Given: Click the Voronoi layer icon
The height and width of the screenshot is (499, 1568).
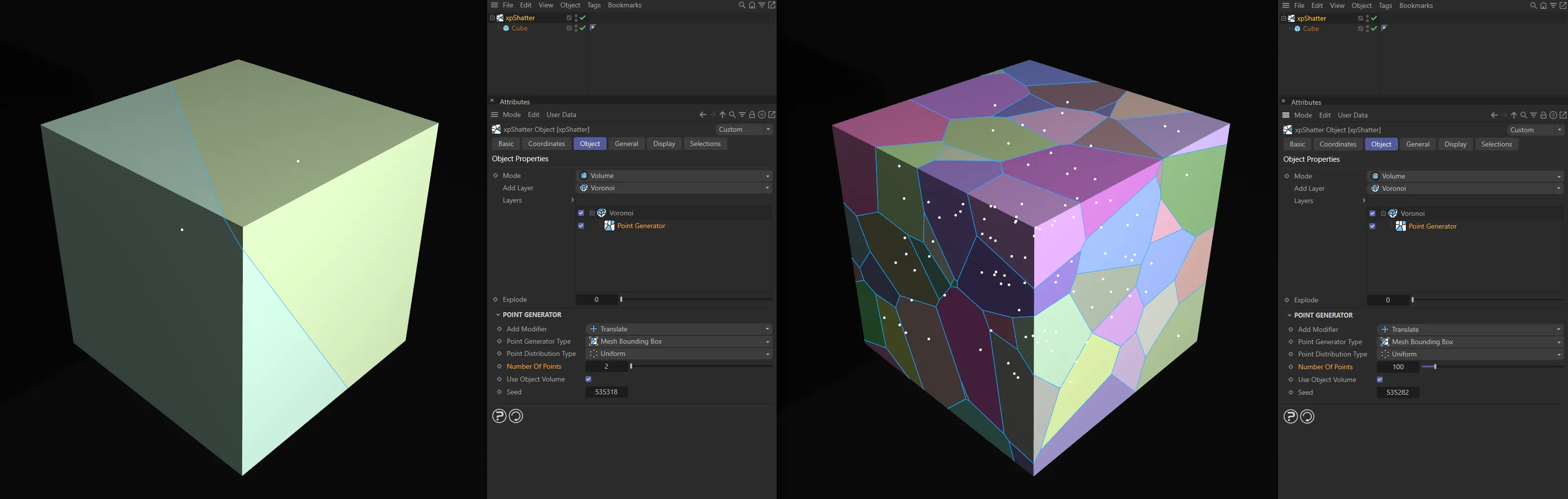Looking at the screenshot, I should point(601,213).
